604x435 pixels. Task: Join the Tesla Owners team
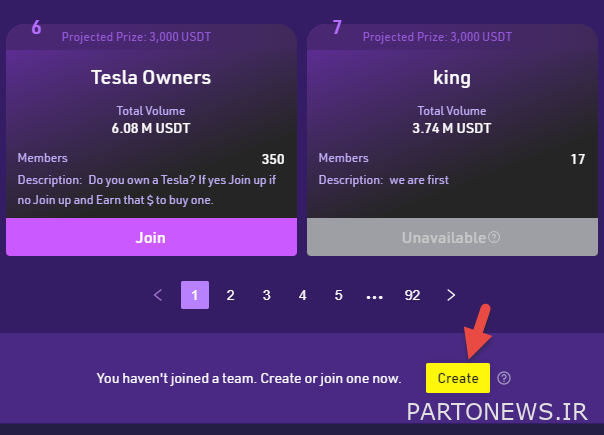(x=151, y=237)
